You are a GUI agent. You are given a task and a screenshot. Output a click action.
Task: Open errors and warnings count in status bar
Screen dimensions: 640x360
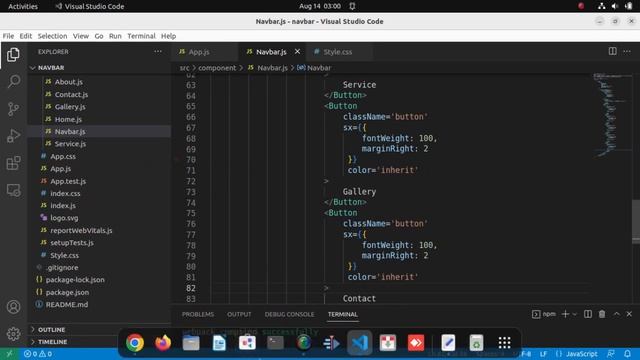click(38, 354)
